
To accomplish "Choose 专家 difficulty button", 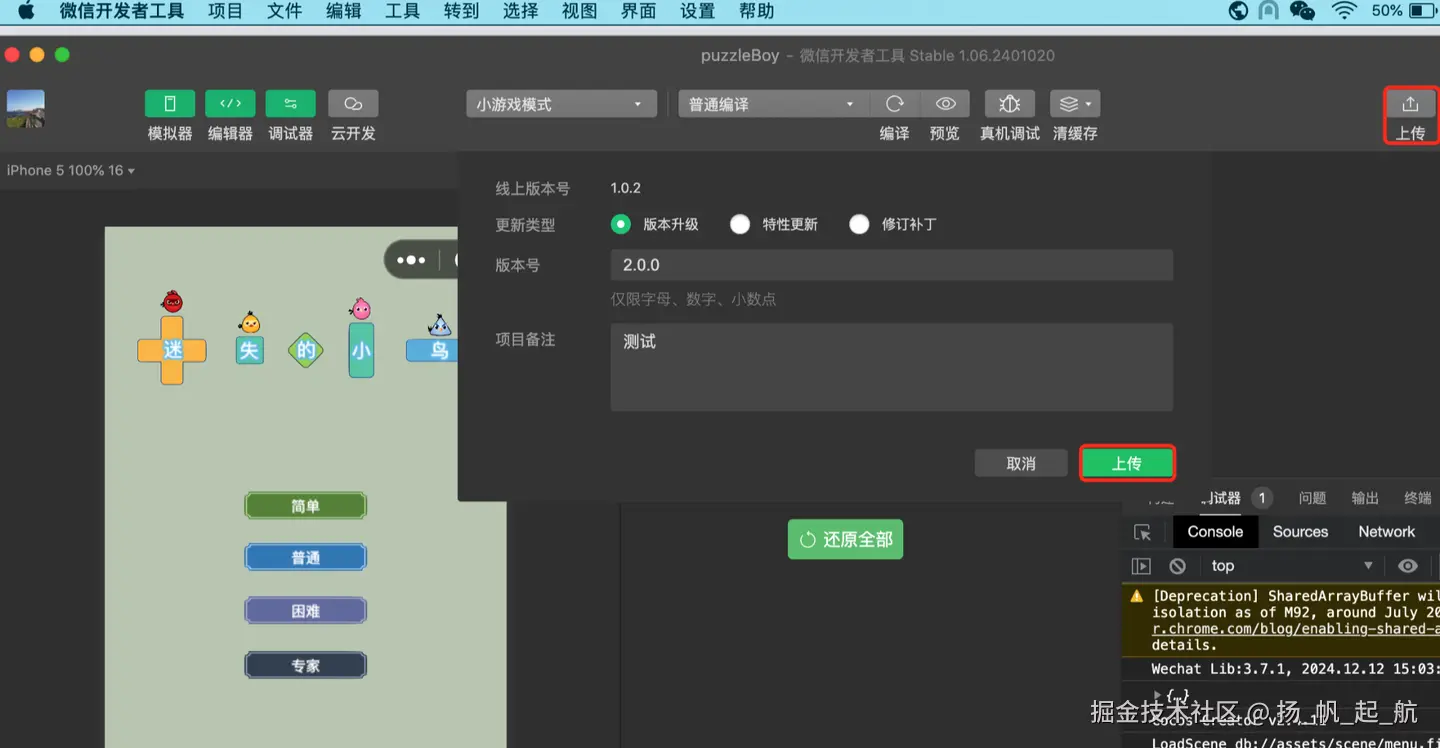I will point(306,665).
